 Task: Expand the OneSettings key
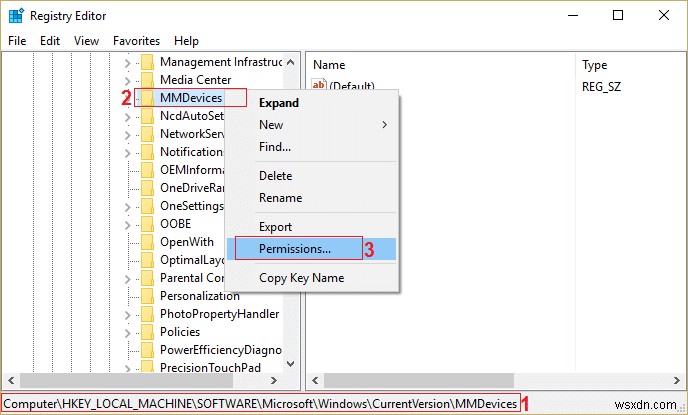127,207
